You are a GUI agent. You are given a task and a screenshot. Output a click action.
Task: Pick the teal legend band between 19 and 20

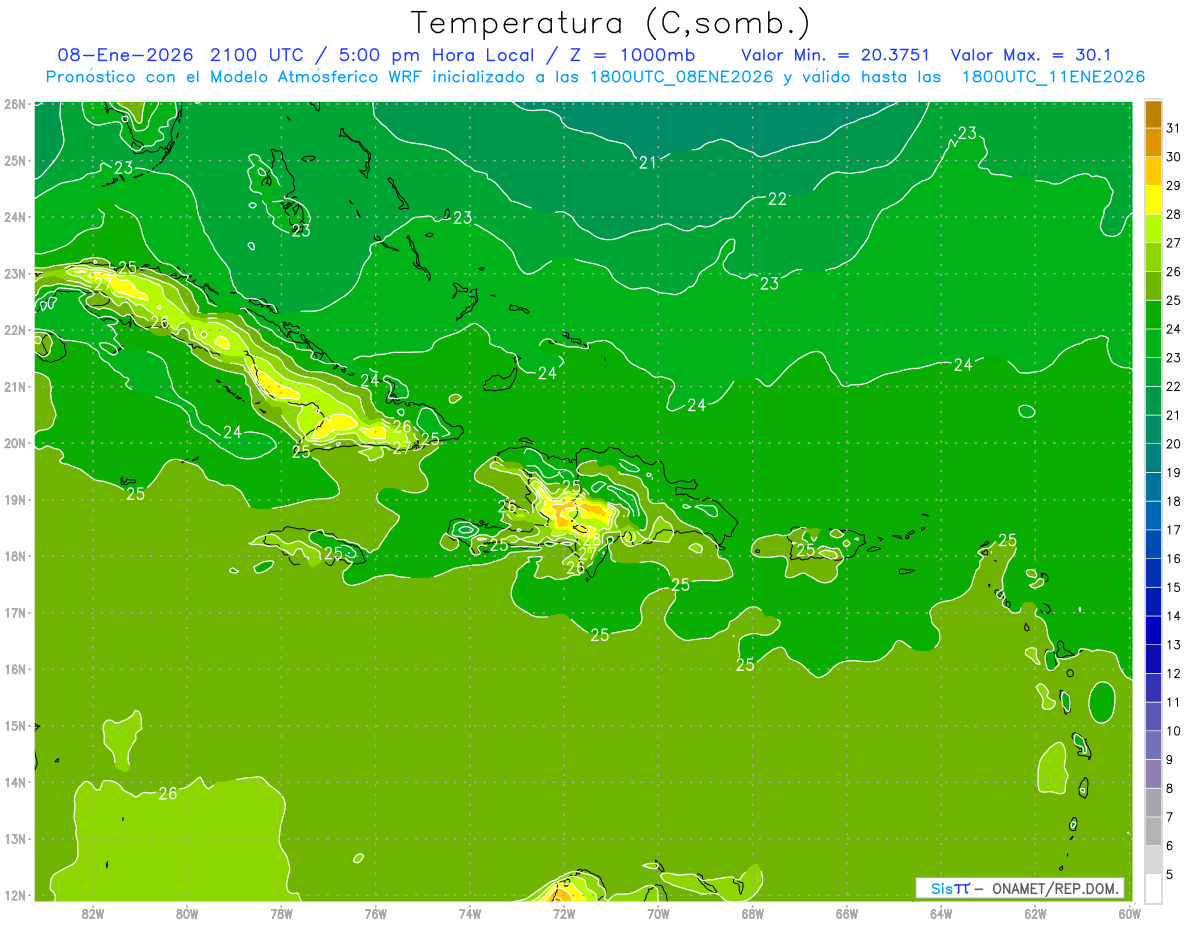1153,458
